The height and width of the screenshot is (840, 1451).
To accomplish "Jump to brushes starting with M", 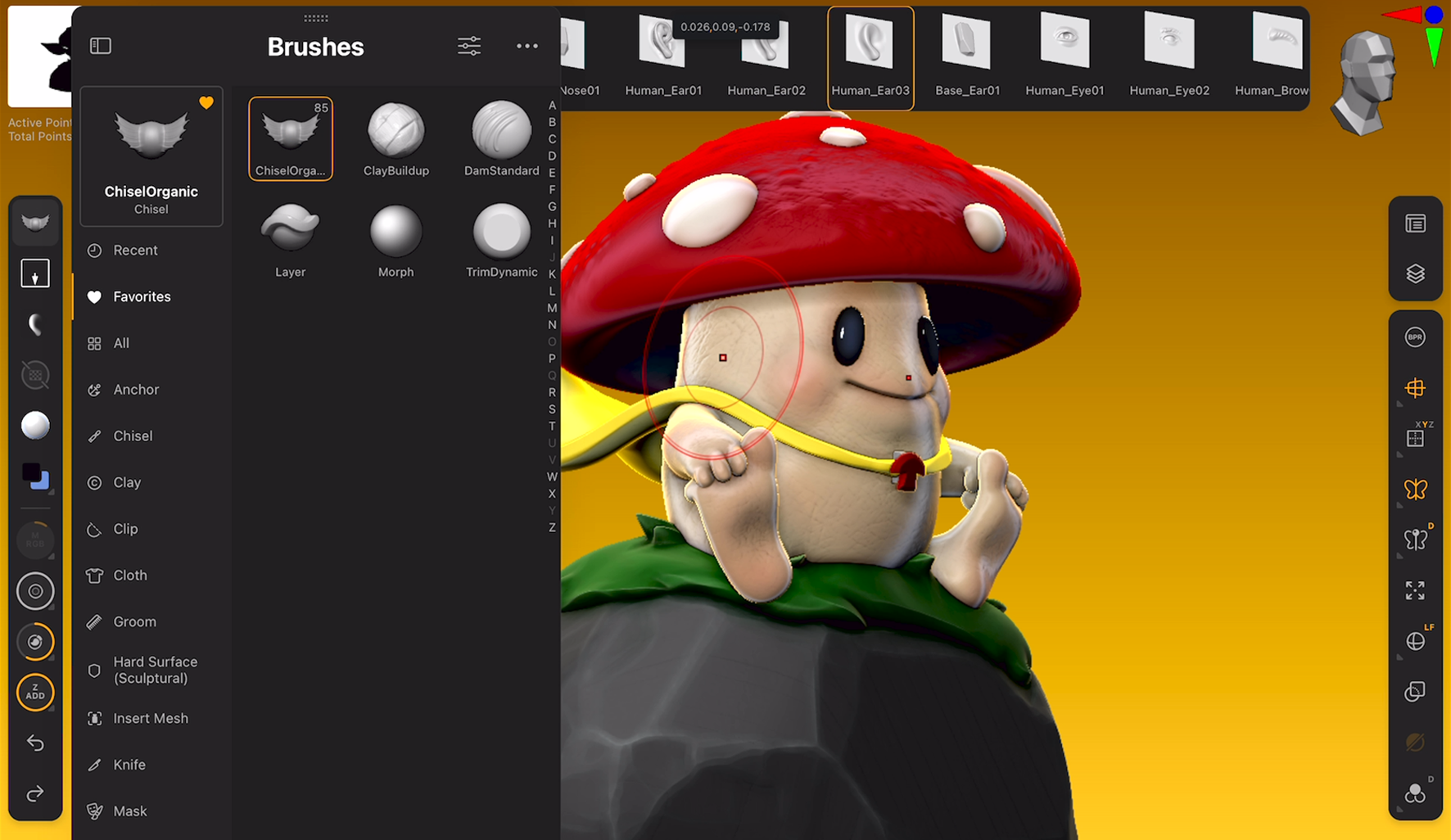I will 552,309.
